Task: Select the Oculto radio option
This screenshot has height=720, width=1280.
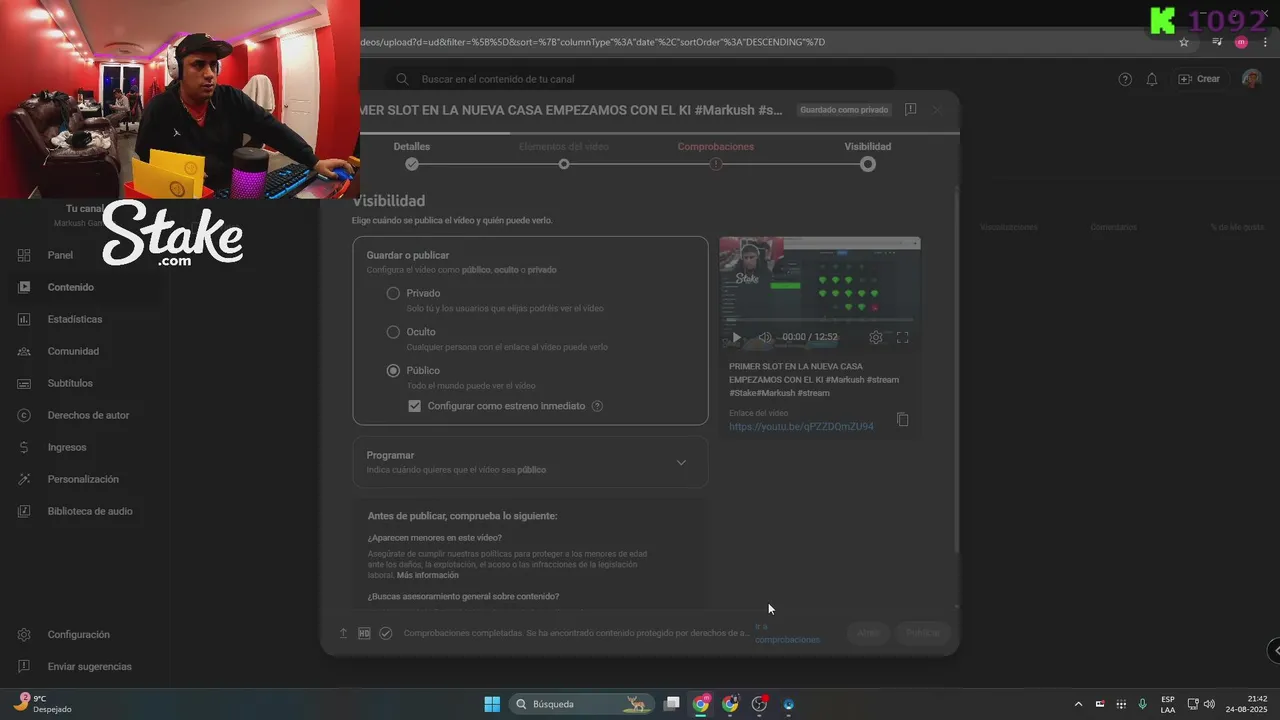Action: [393, 332]
